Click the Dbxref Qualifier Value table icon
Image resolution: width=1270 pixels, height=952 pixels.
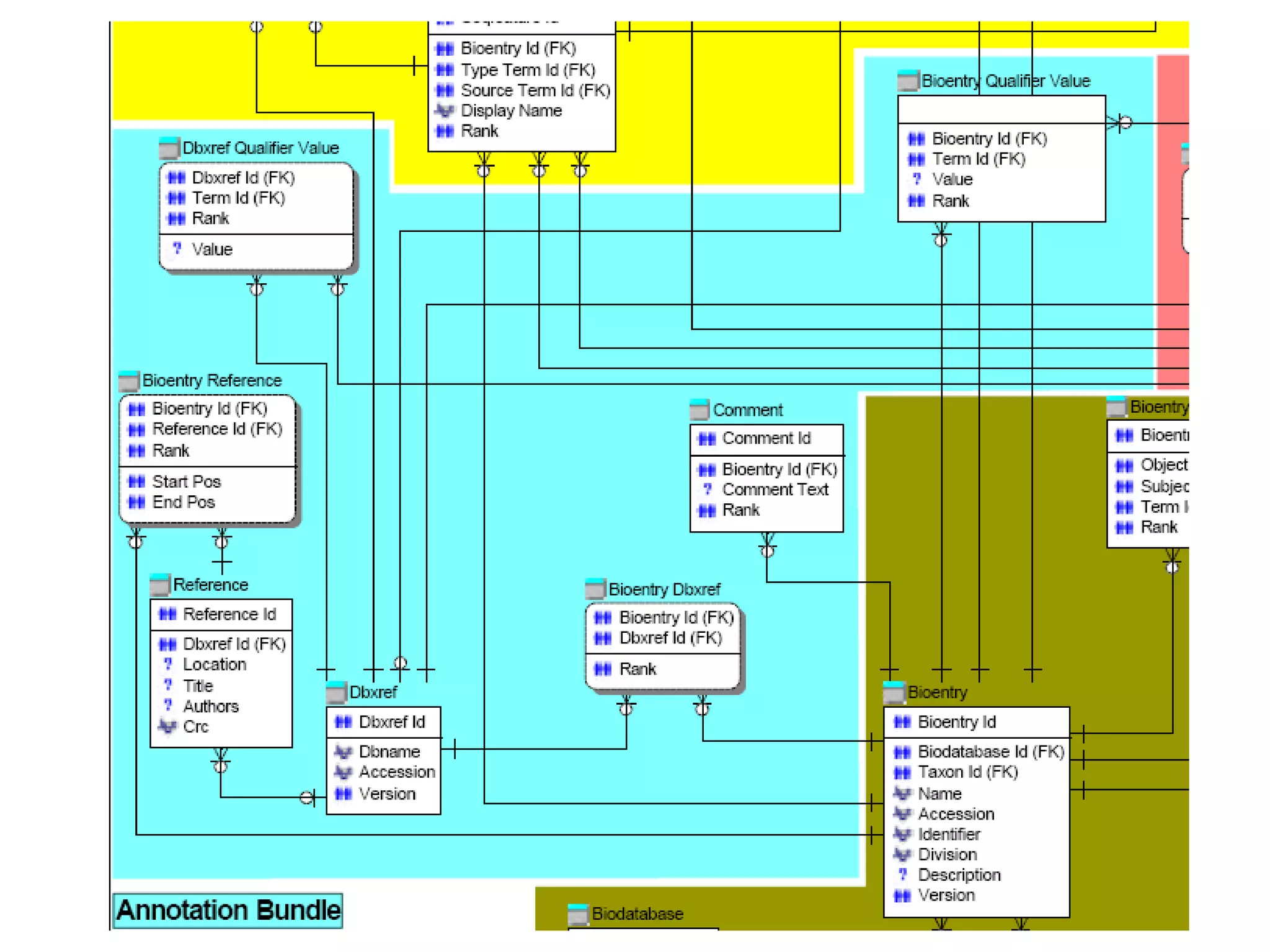pyautogui.click(x=169, y=148)
